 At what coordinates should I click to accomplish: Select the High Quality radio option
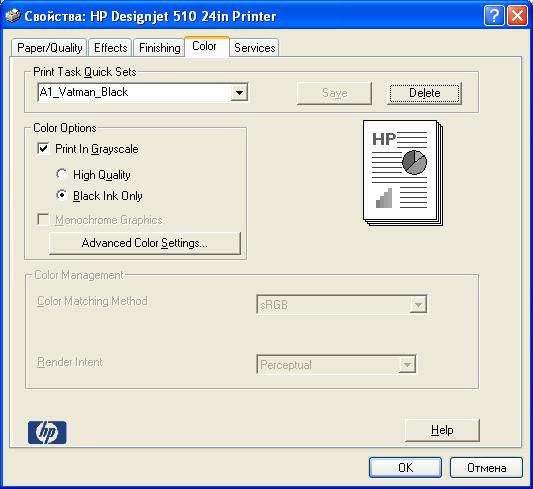click(62, 174)
